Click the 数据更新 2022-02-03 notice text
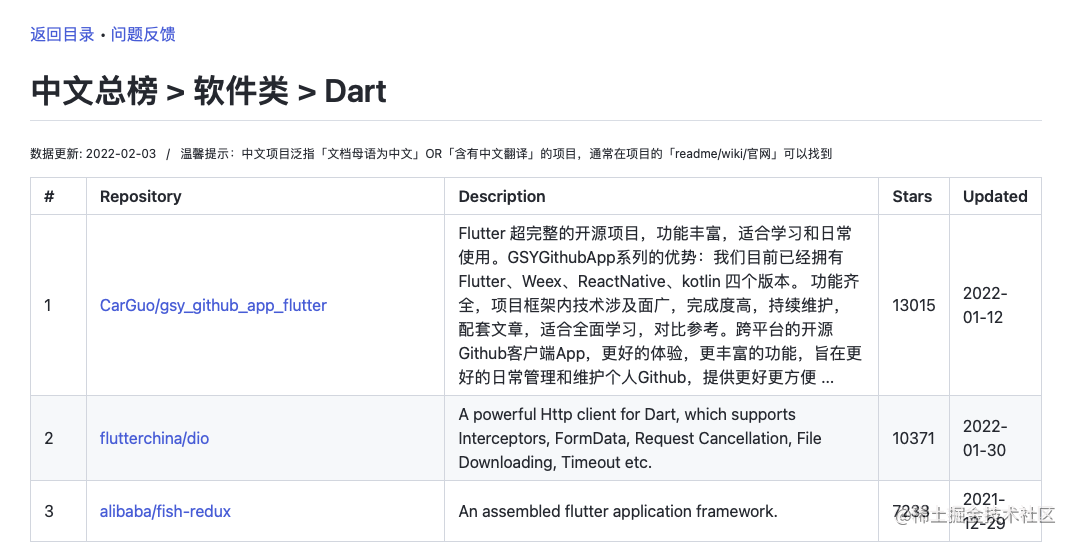Screen dimensions: 1073x542 [93, 154]
